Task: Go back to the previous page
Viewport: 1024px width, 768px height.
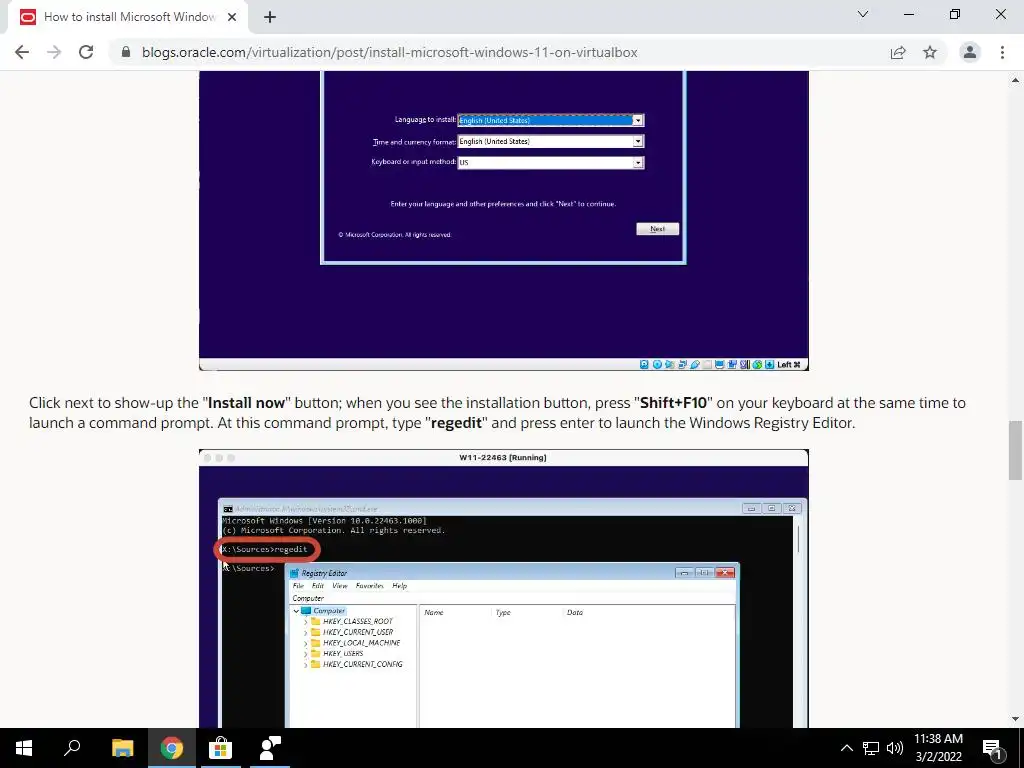Action: point(22,52)
